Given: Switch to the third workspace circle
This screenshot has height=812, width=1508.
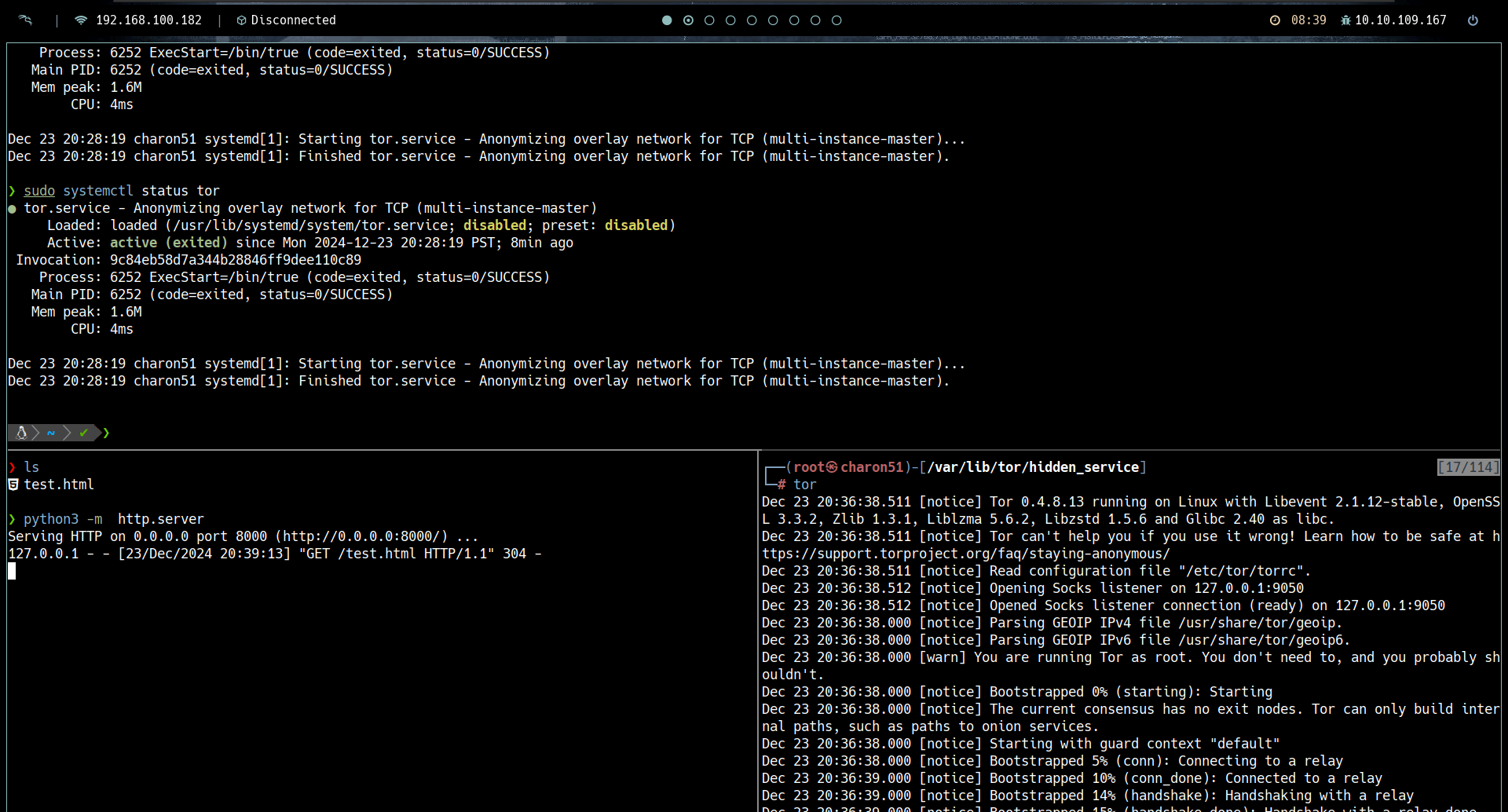Looking at the screenshot, I should tap(709, 20).
